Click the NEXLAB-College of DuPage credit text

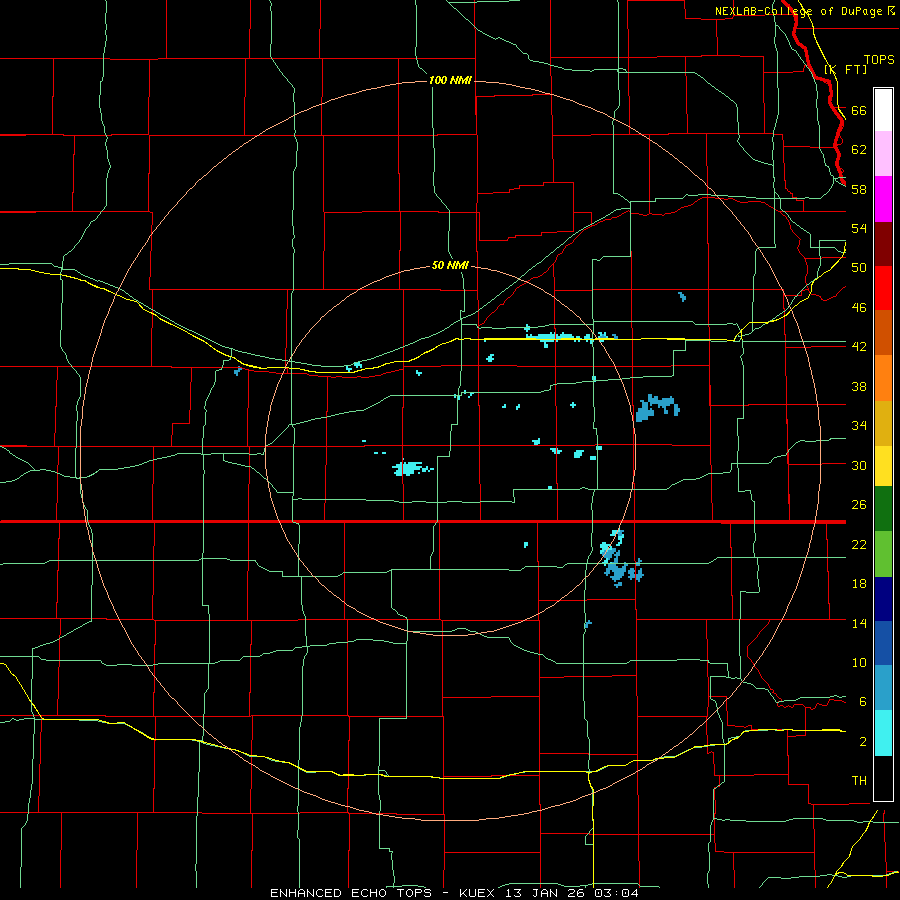(800, 11)
